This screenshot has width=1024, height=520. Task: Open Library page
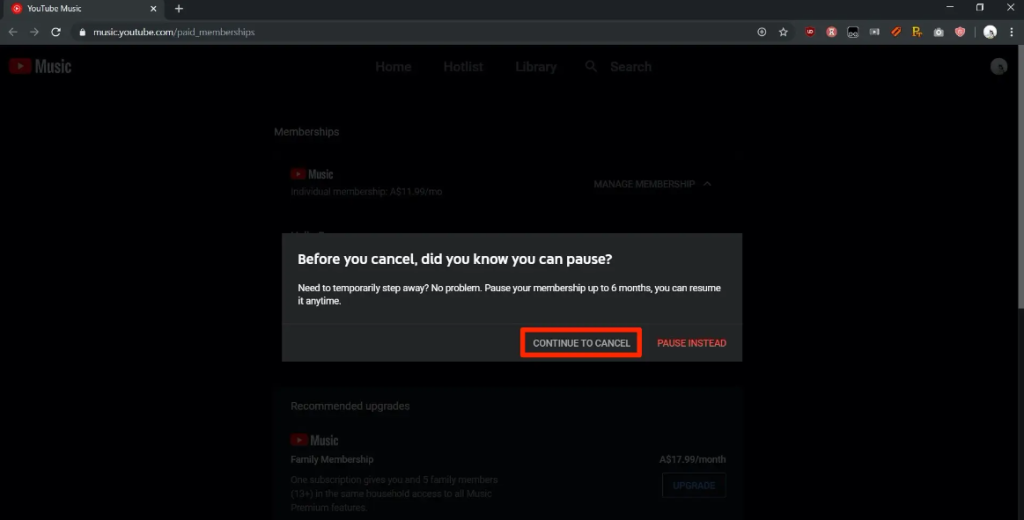[x=536, y=67]
